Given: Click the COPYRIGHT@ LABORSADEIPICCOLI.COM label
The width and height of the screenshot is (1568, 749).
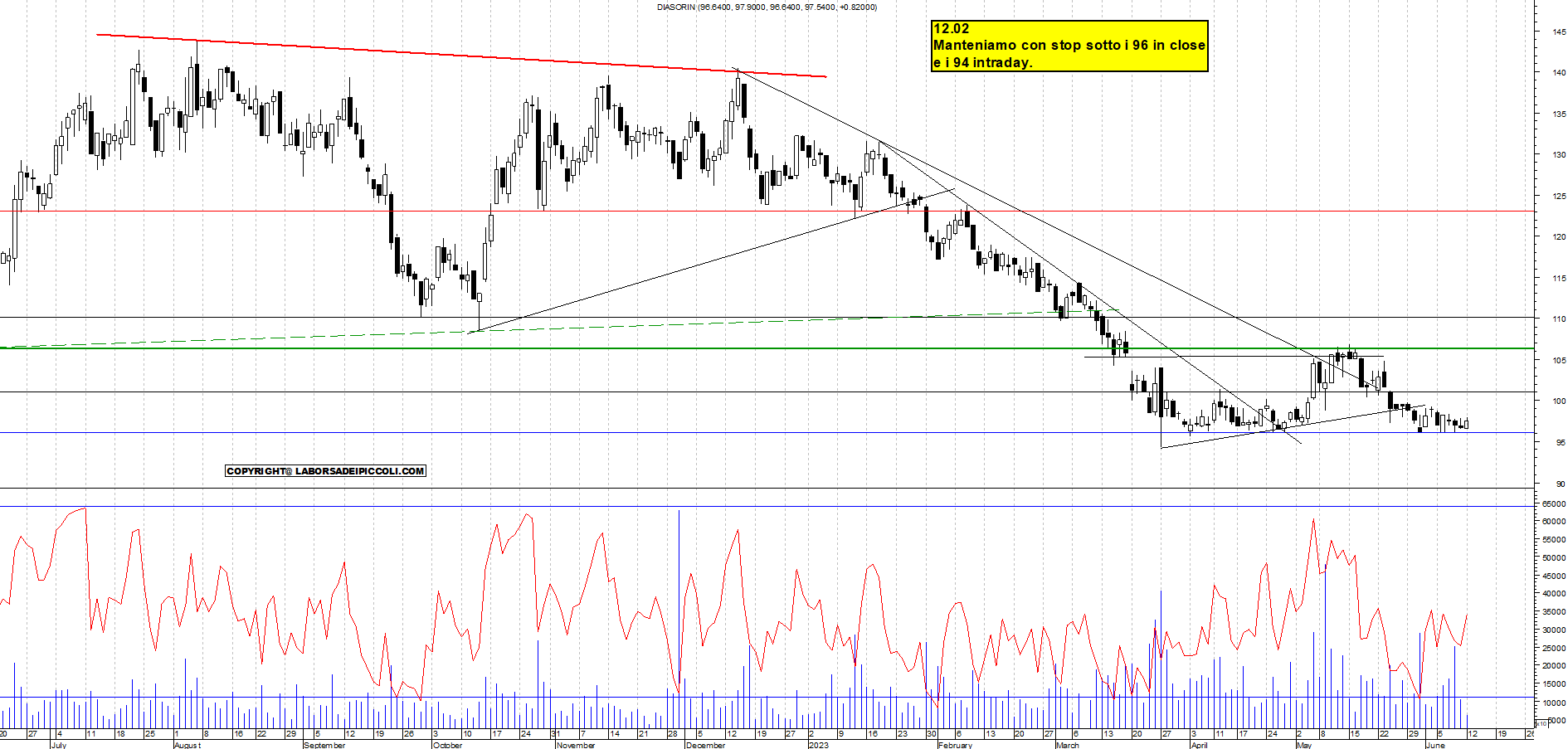Looking at the screenshot, I should pyautogui.click(x=325, y=471).
